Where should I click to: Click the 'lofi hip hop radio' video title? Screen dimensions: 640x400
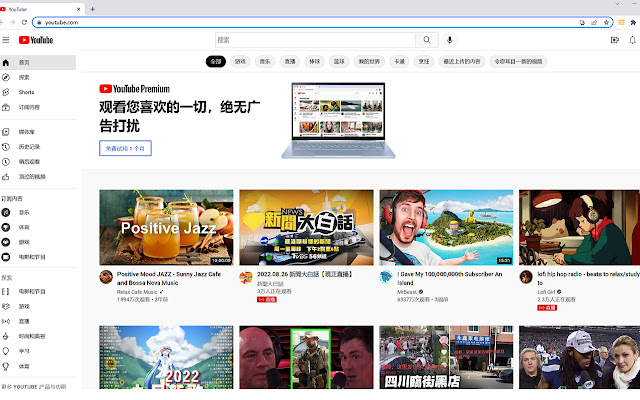click(x=588, y=278)
